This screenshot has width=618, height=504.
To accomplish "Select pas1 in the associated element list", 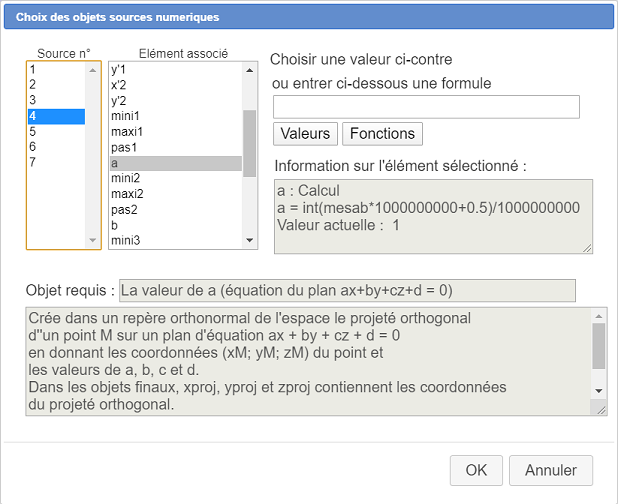I will (176, 147).
